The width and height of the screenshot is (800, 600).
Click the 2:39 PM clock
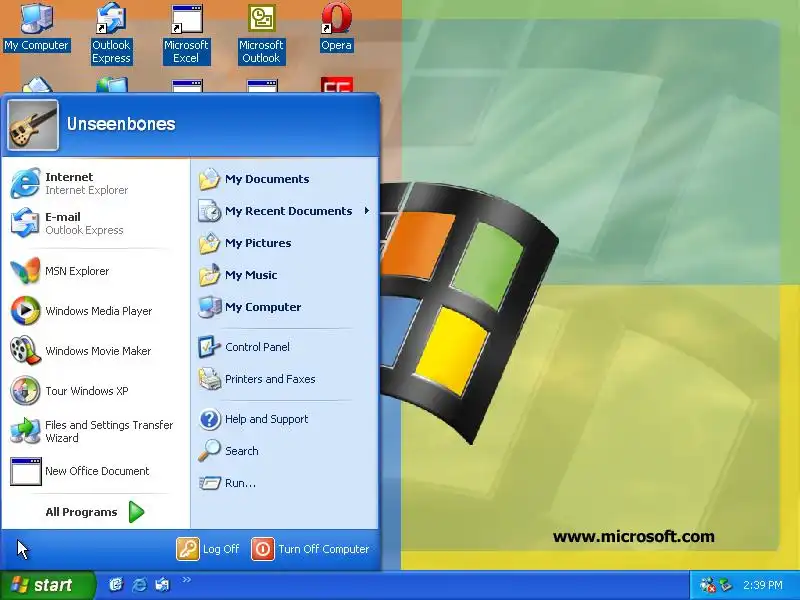(762, 585)
